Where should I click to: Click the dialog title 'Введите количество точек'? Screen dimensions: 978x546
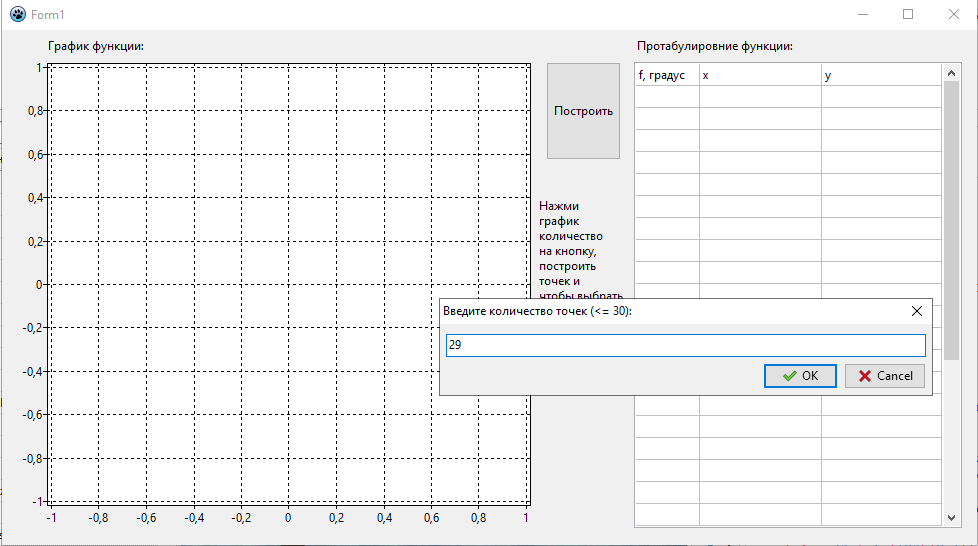coord(537,311)
